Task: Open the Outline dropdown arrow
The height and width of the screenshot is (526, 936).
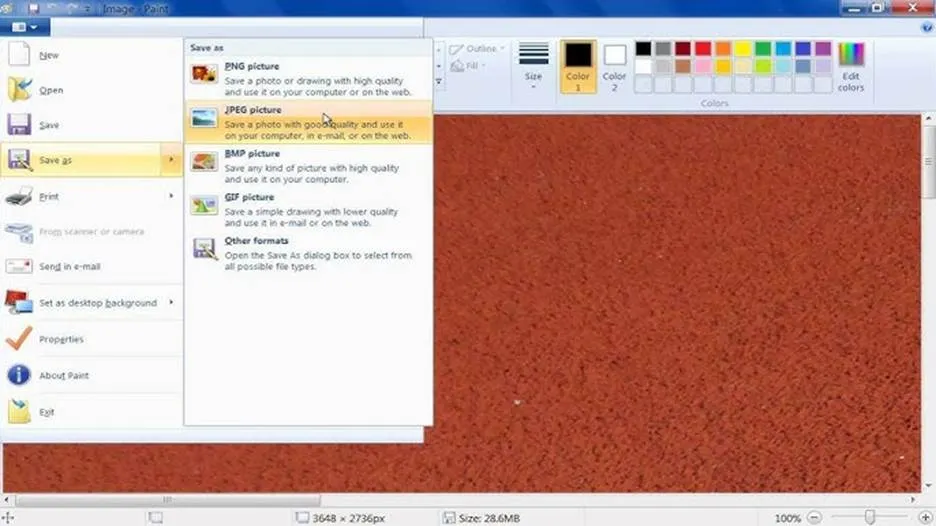Action: 502,48
